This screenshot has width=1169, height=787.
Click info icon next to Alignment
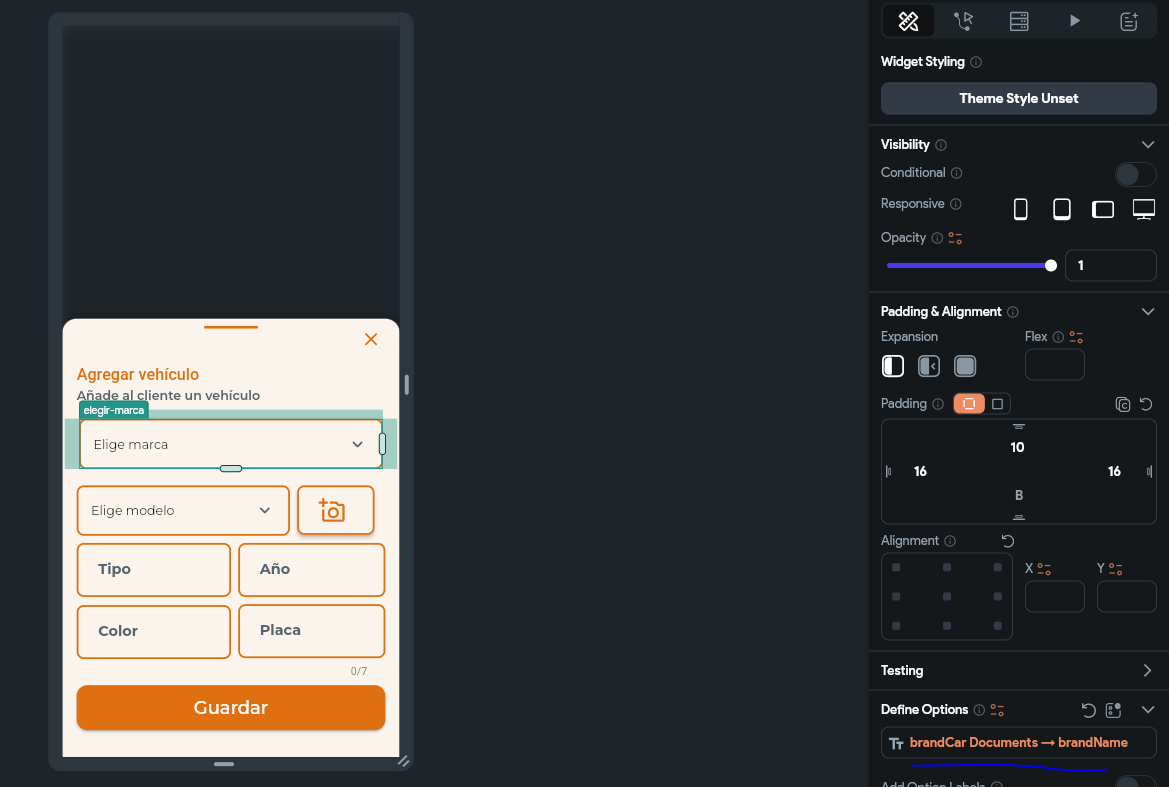[x=950, y=541]
